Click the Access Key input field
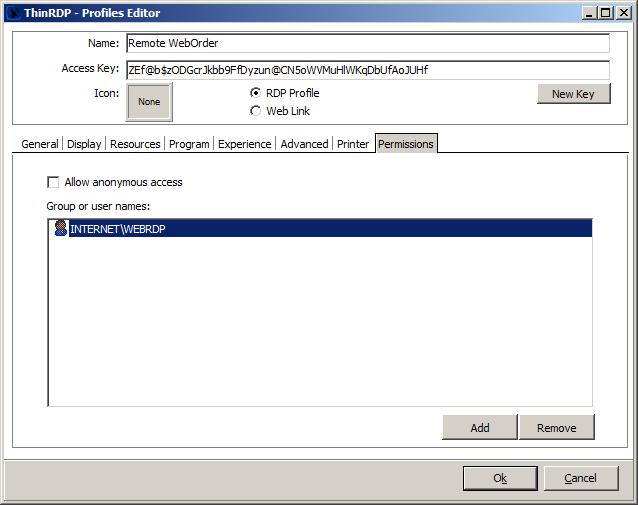 368,70
